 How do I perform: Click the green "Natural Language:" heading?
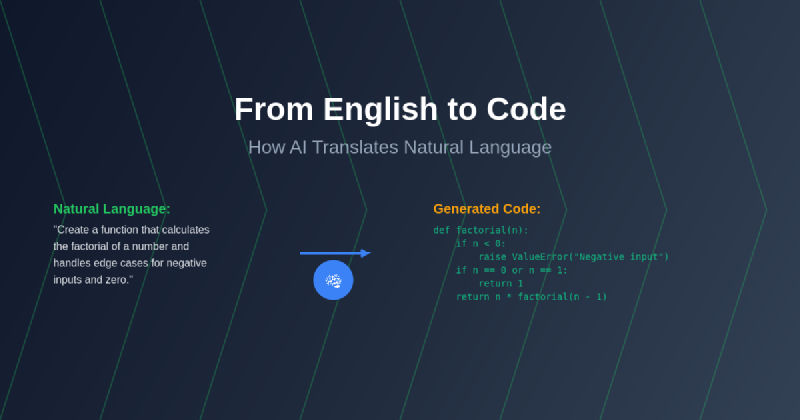coord(112,209)
